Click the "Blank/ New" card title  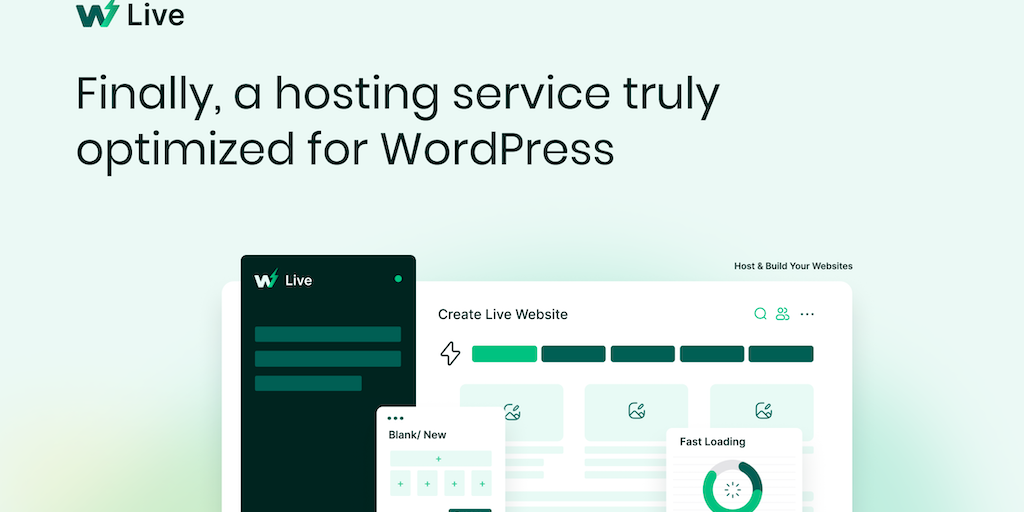click(417, 435)
